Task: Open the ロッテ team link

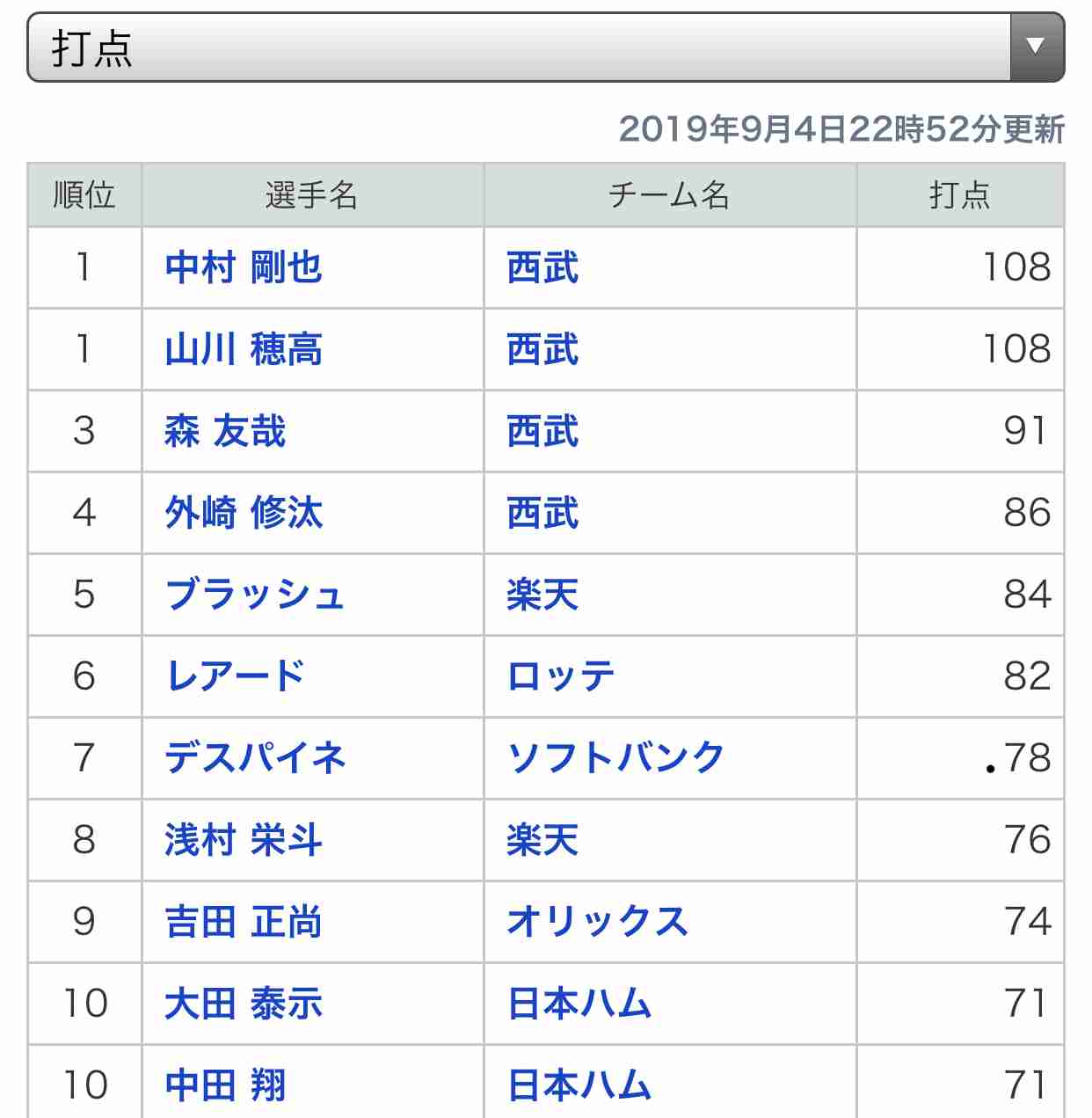Action: click(x=560, y=676)
